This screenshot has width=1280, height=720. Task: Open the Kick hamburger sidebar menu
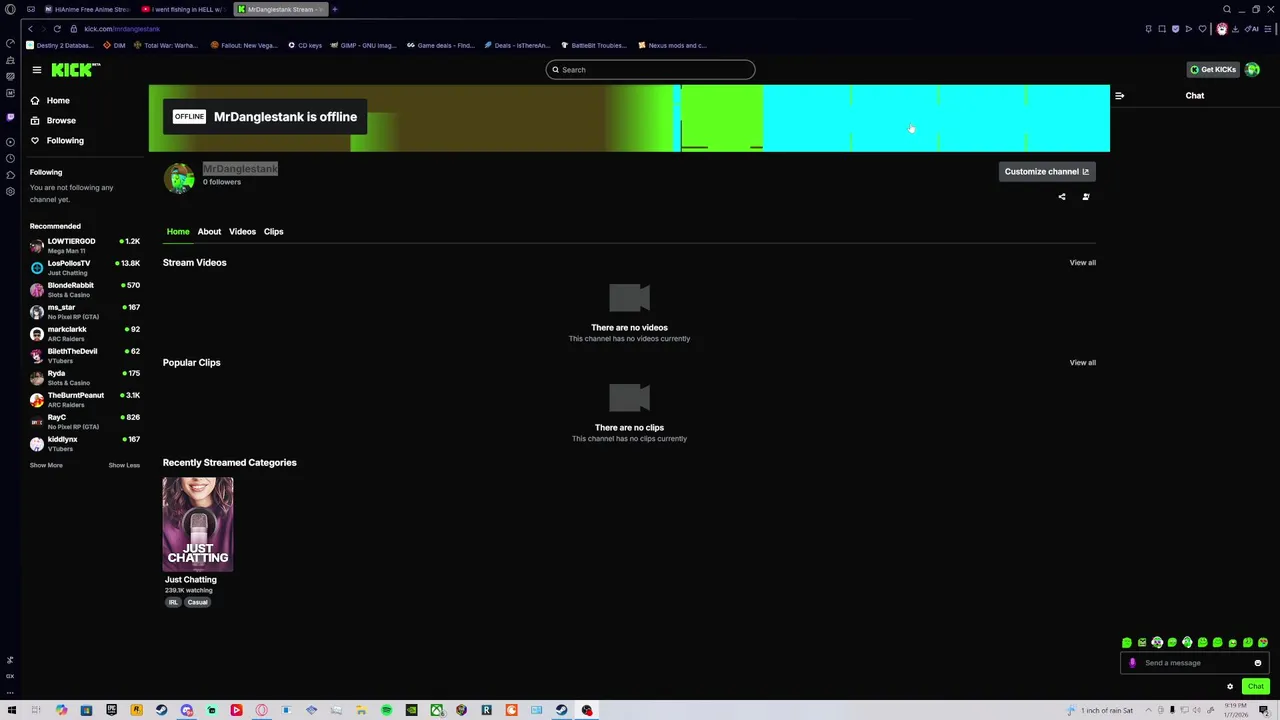[x=36, y=70]
